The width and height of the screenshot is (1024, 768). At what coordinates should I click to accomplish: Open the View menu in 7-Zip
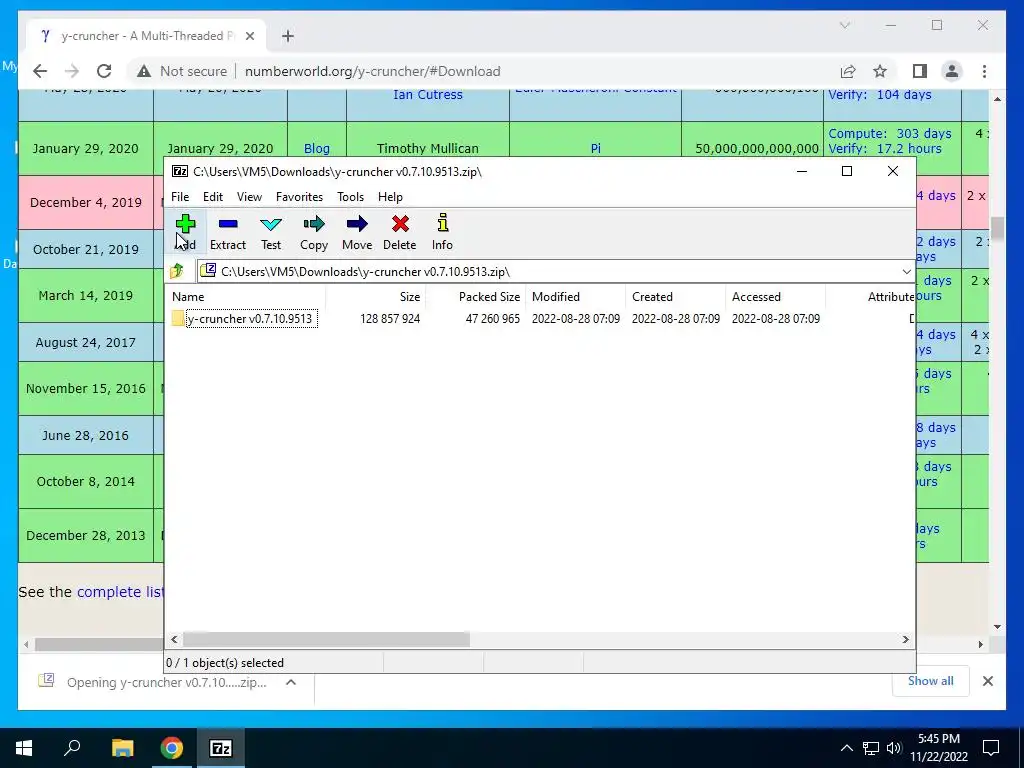point(249,197)
